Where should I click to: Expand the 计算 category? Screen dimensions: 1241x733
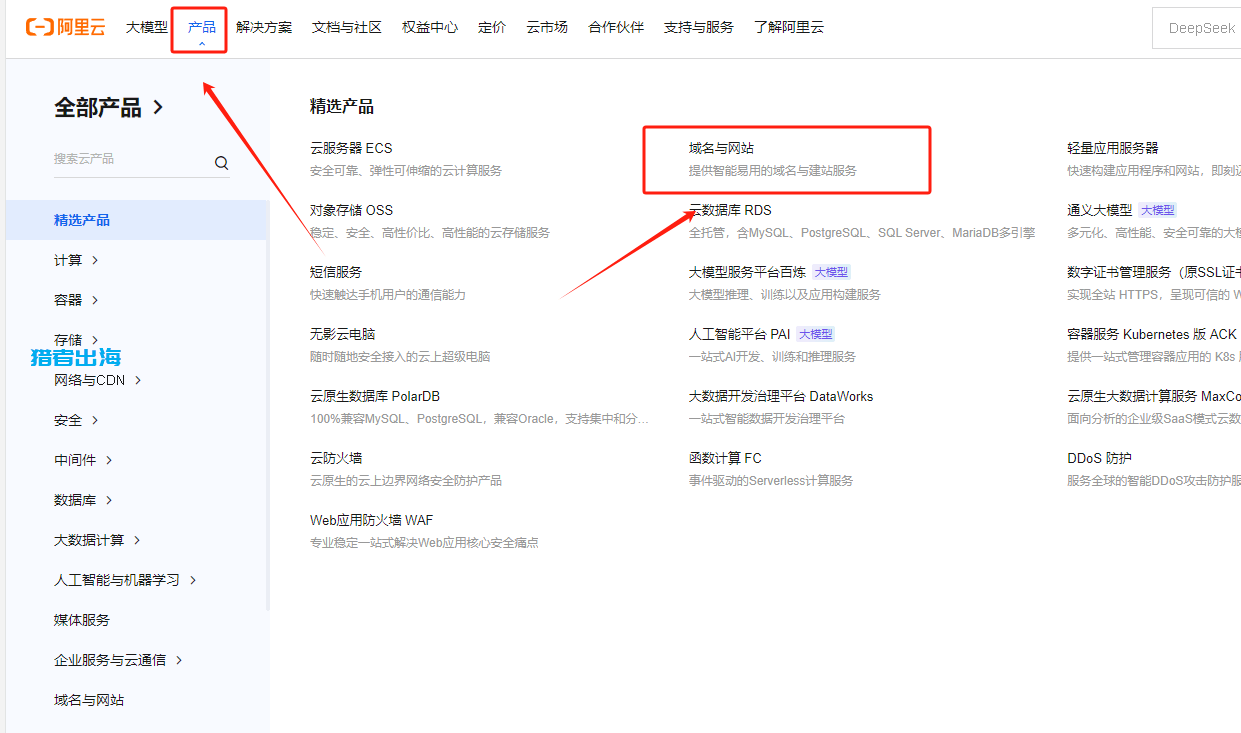(x=76, y=260)
